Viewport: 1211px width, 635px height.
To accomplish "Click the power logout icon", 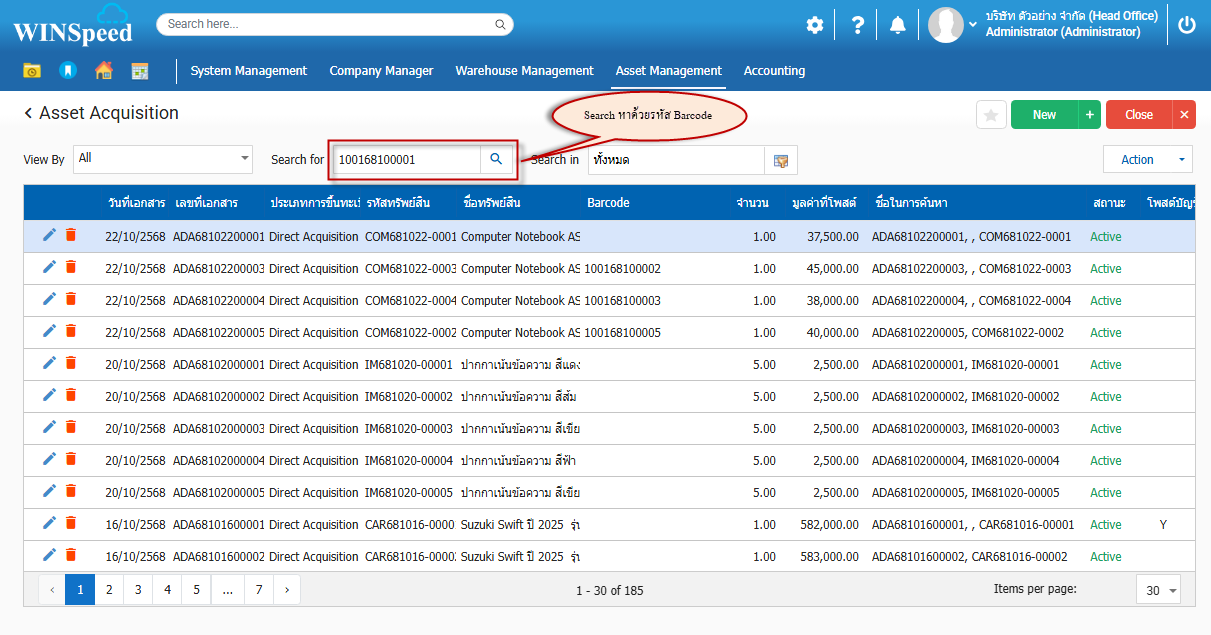I will pos(1187,25).
